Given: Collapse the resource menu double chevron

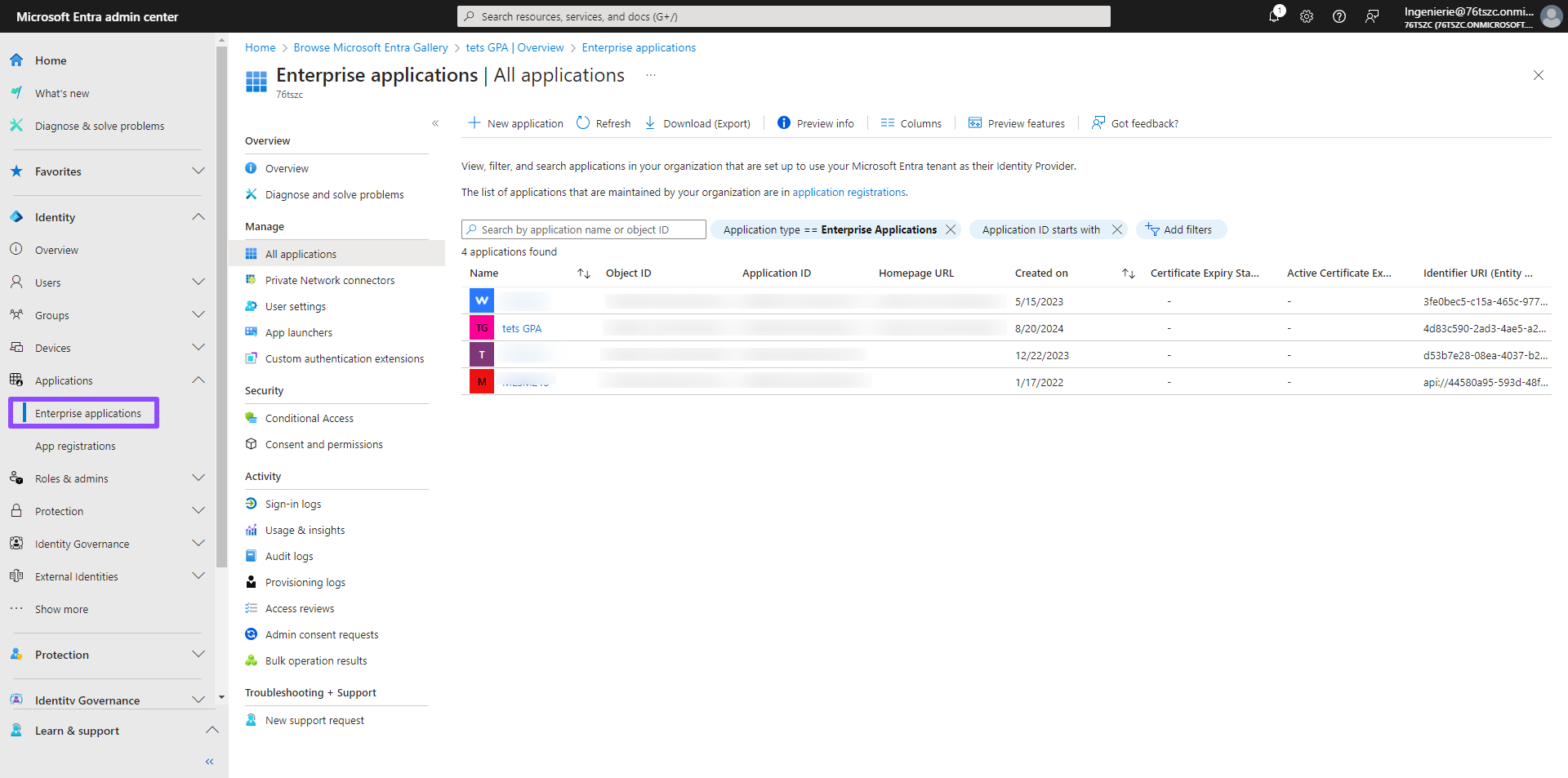Looking at the screenshot, I should click(435, 123).
